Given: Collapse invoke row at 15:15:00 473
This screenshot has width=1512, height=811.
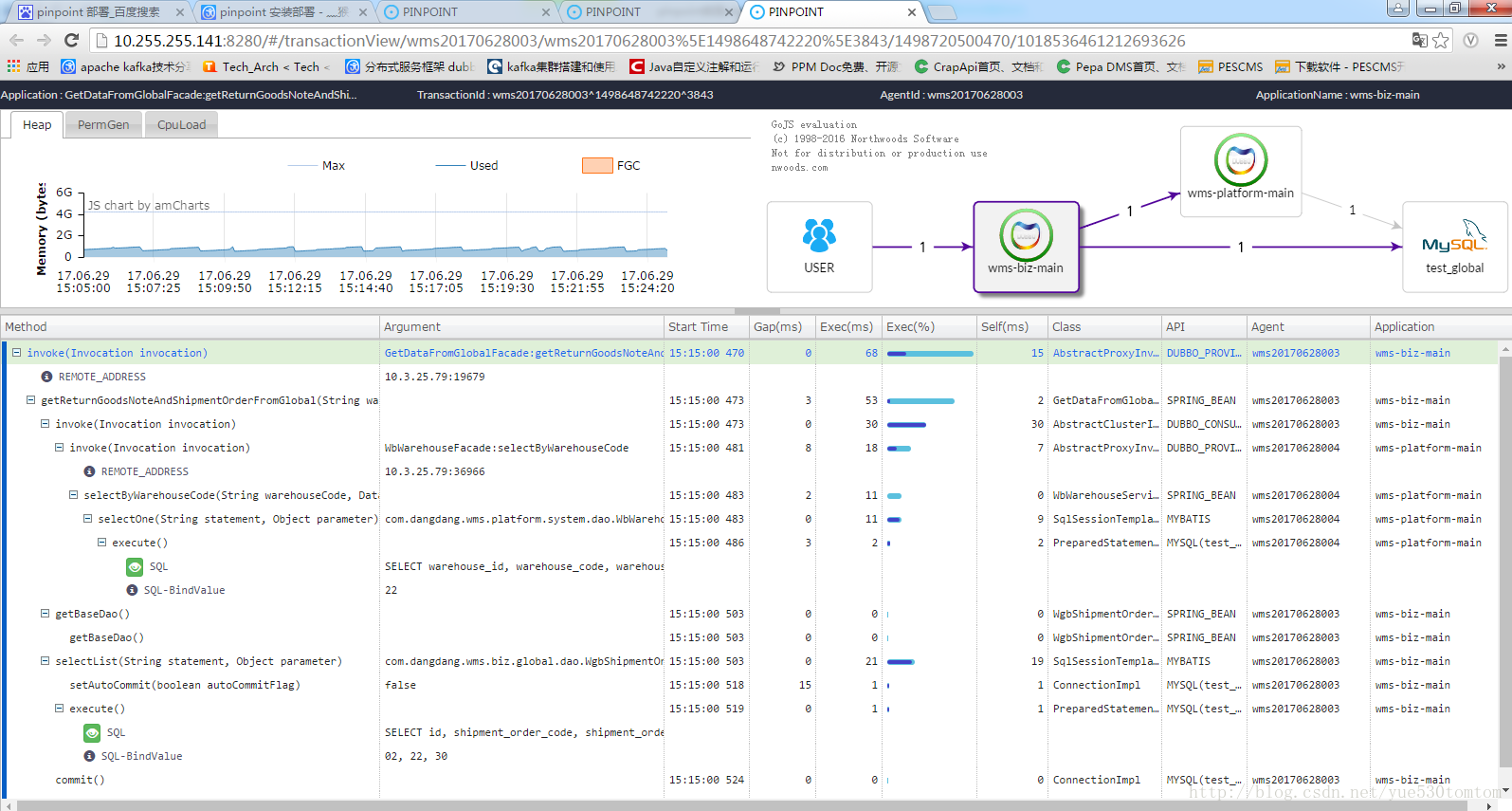Looking at the screenshot, I should coord(45,423).
